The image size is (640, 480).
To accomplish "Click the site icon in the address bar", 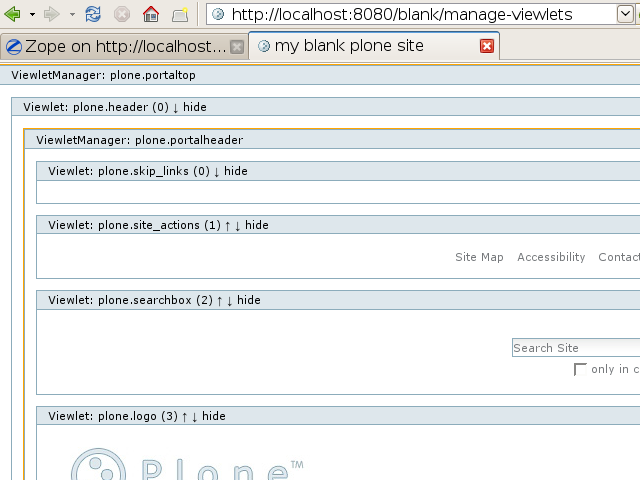I will point(218,15).
